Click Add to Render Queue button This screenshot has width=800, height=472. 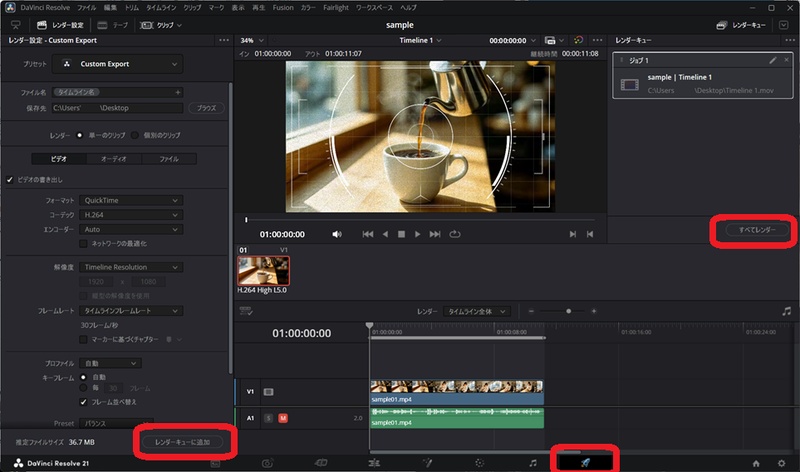tap(182, 442)
